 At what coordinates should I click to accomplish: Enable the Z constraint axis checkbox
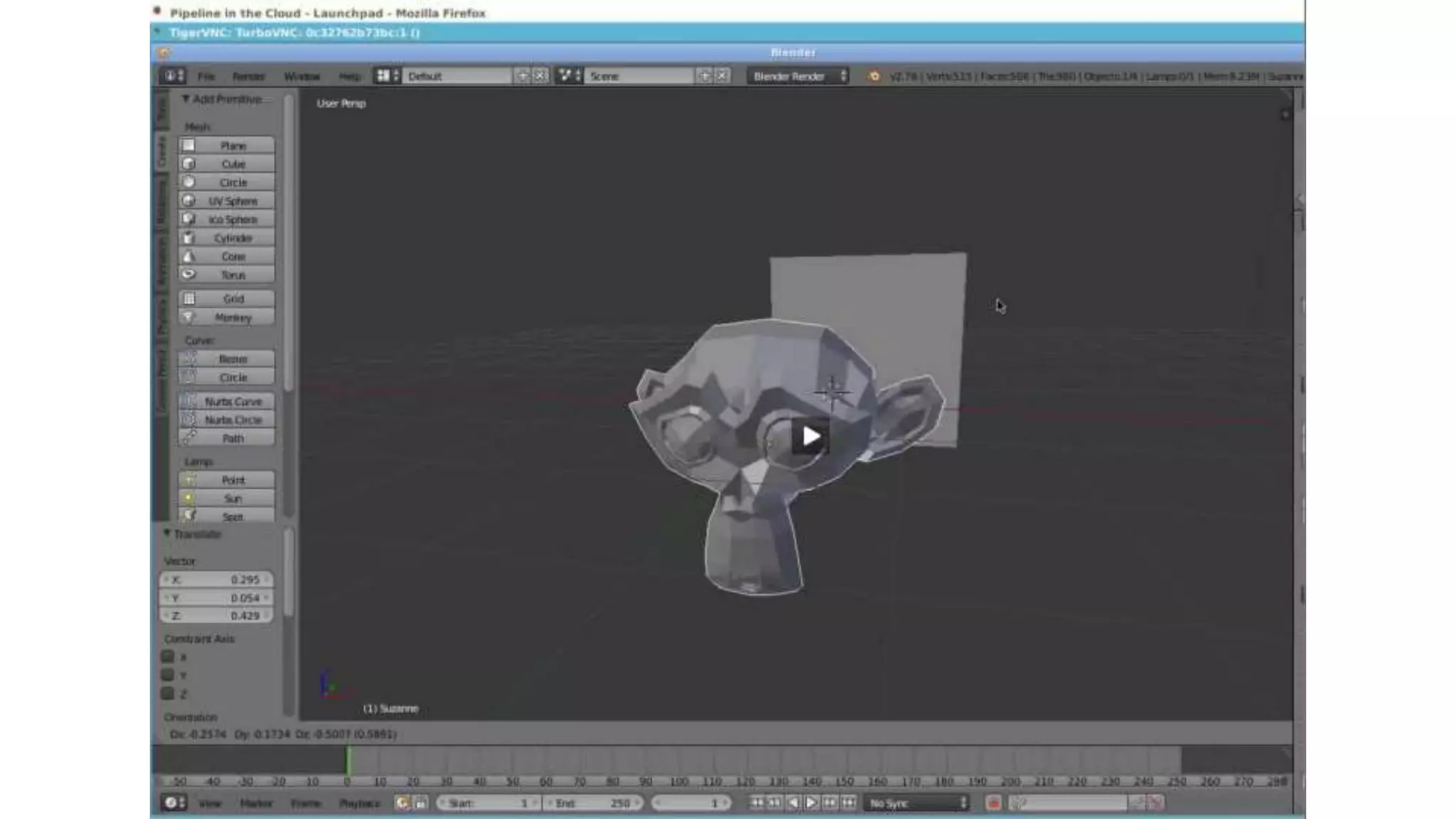168,693
